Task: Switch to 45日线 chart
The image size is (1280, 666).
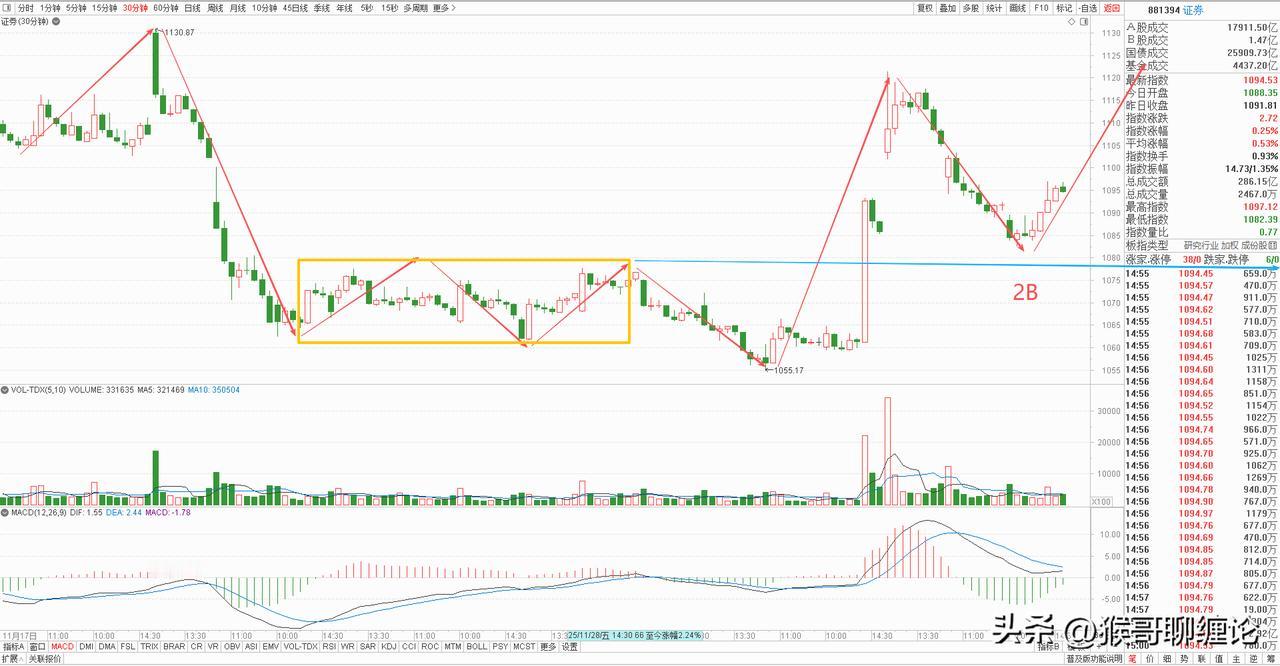Action: tap(295, 8)
